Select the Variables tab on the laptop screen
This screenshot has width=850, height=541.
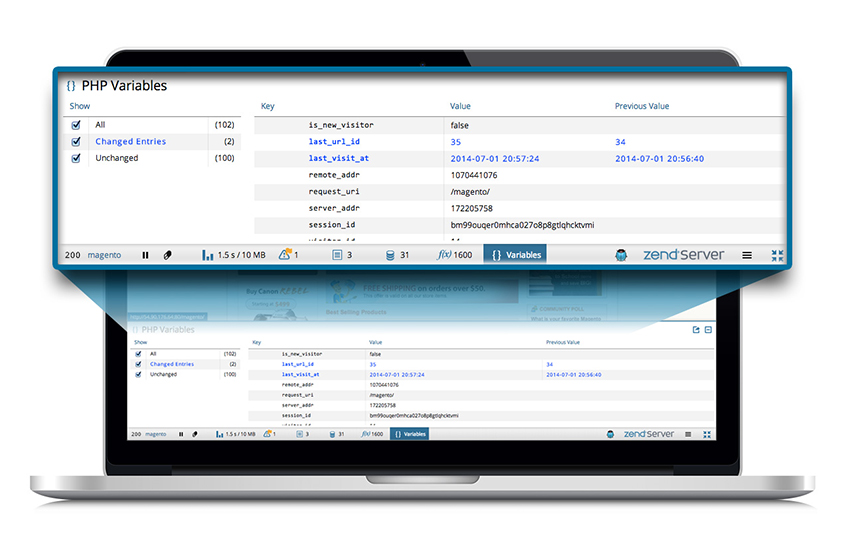(x=409, y=434)
